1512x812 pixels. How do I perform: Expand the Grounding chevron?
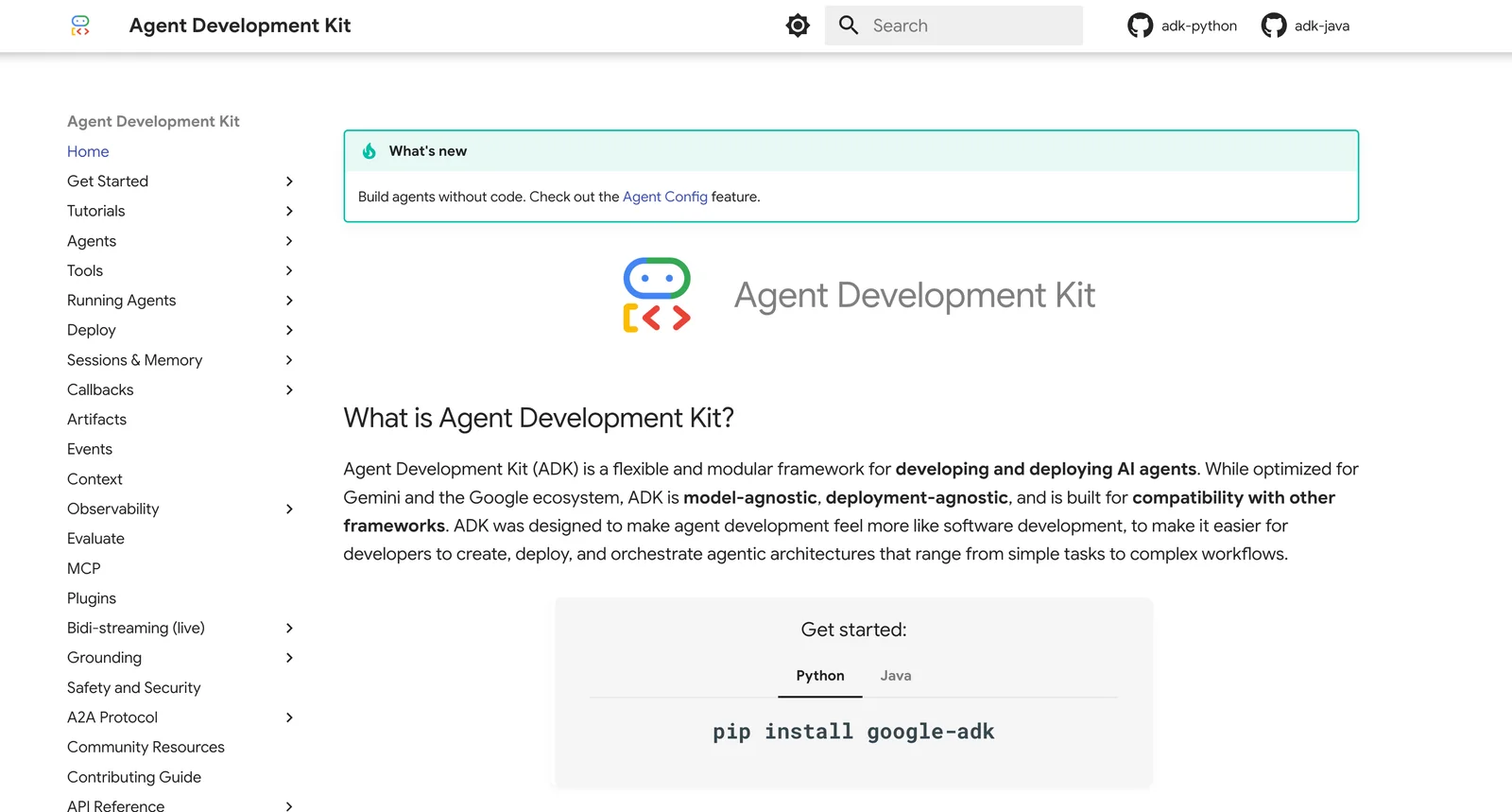click(289, 658)
